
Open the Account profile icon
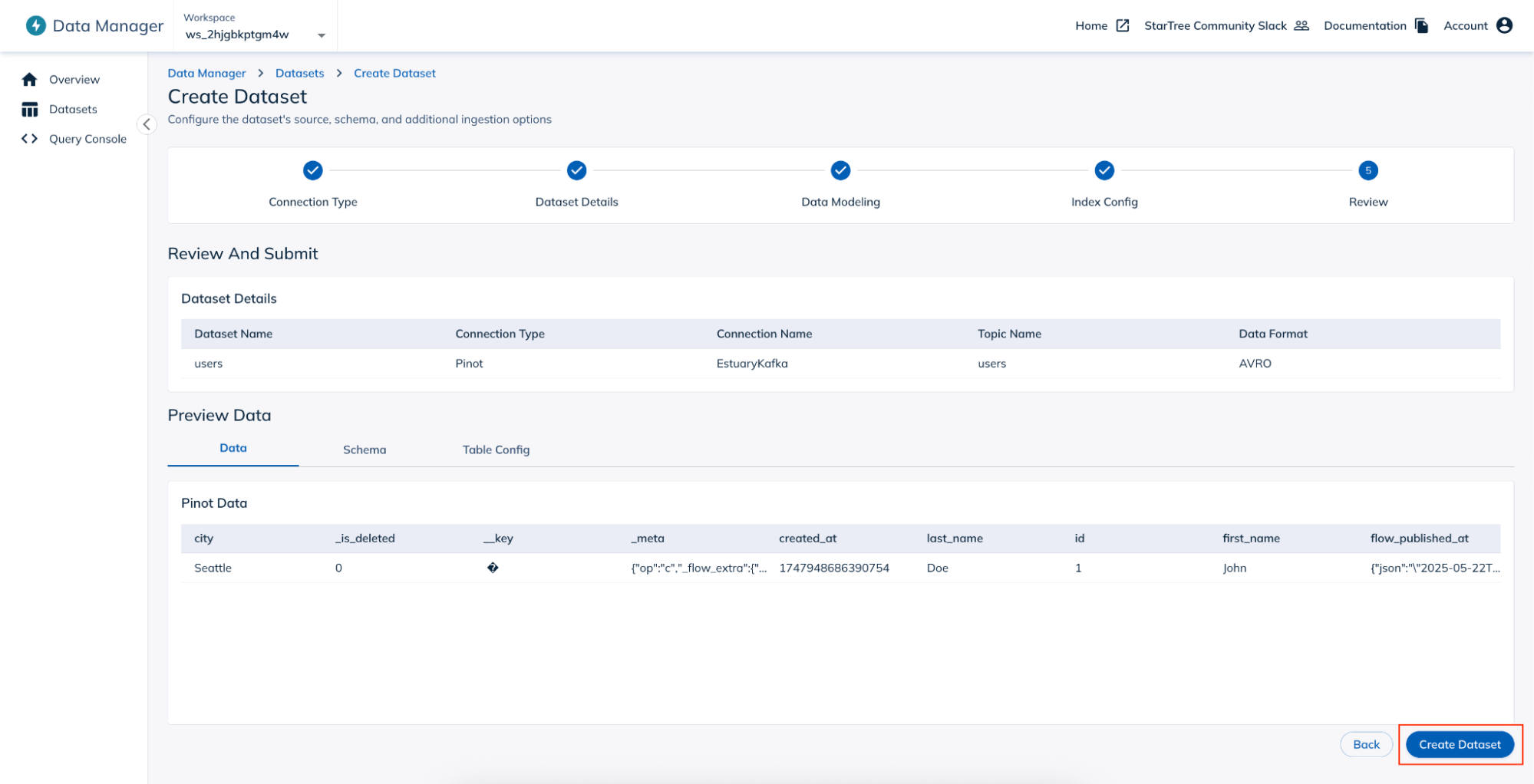pos(1504,25)
